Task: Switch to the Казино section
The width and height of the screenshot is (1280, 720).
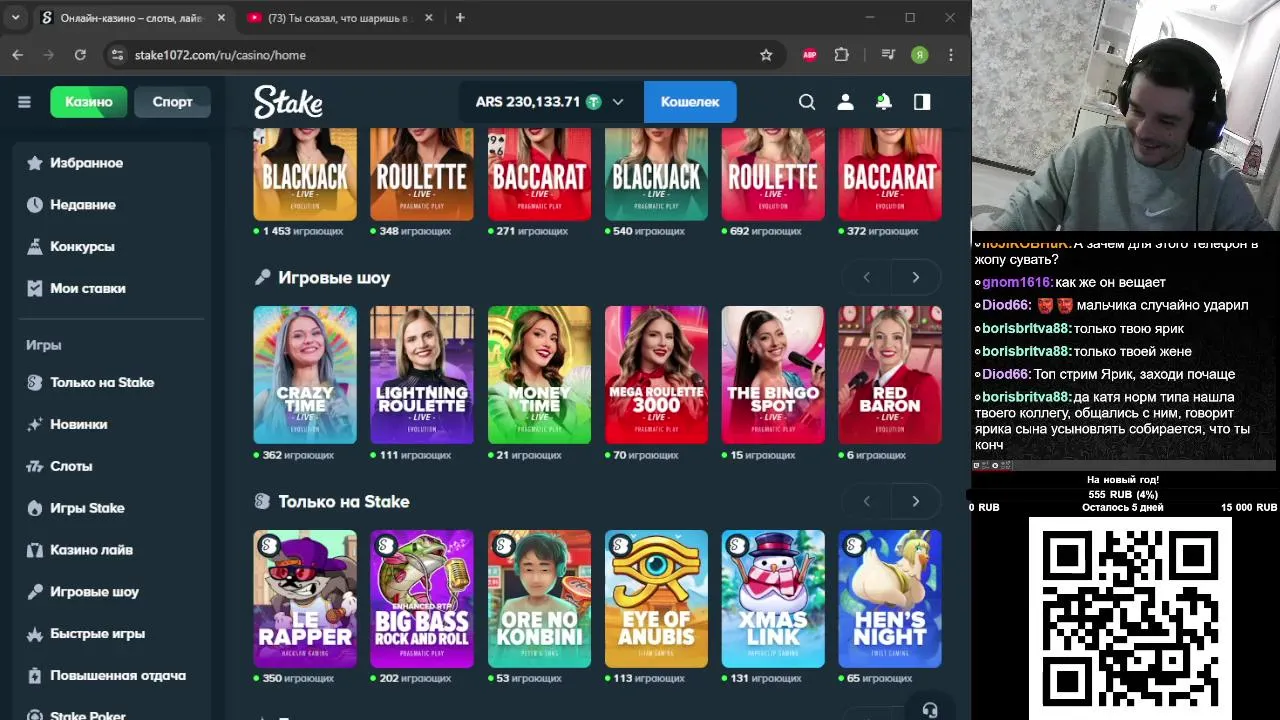Action: point(89,102)
